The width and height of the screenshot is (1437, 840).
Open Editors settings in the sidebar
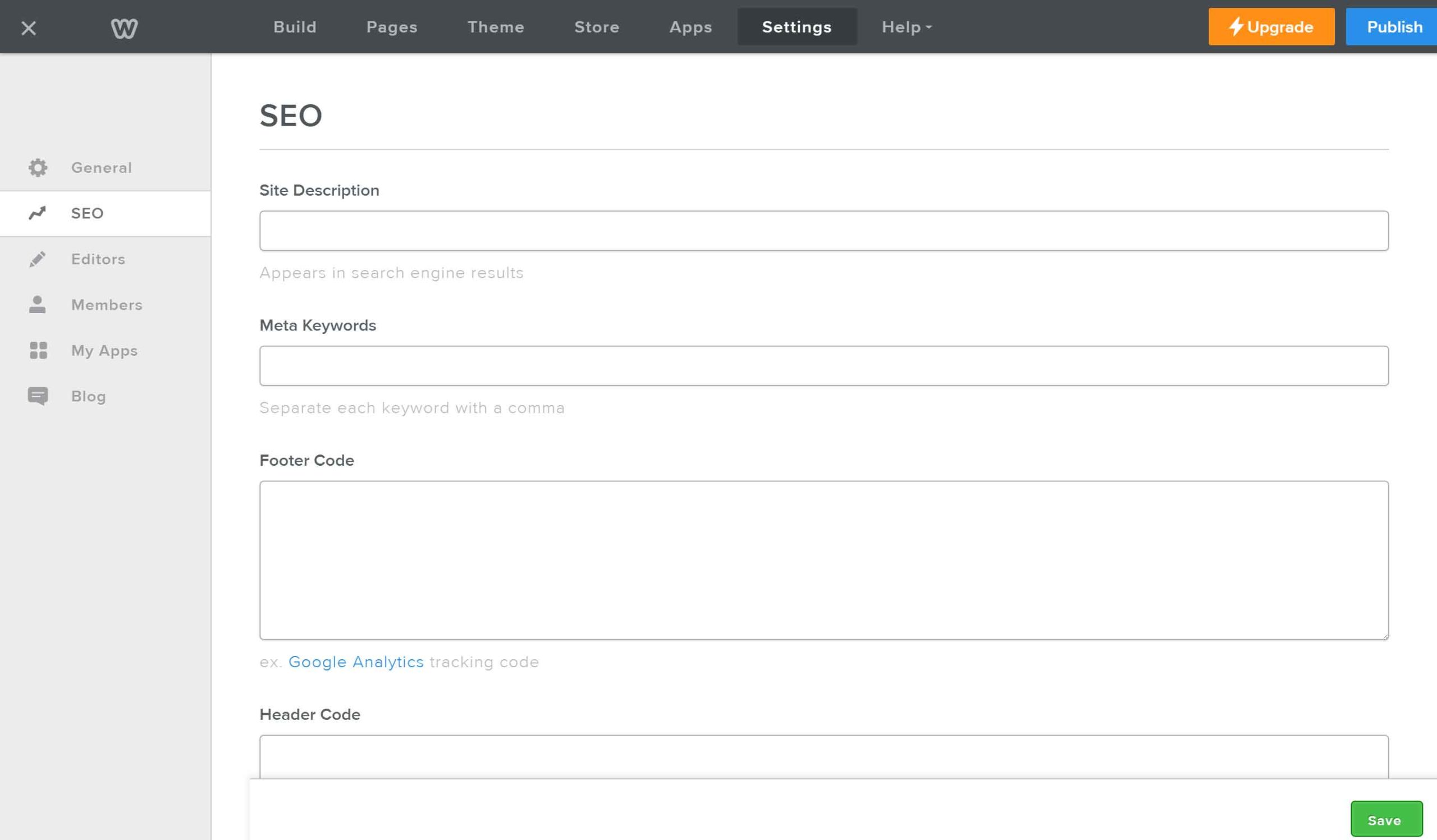click(106, 259)
